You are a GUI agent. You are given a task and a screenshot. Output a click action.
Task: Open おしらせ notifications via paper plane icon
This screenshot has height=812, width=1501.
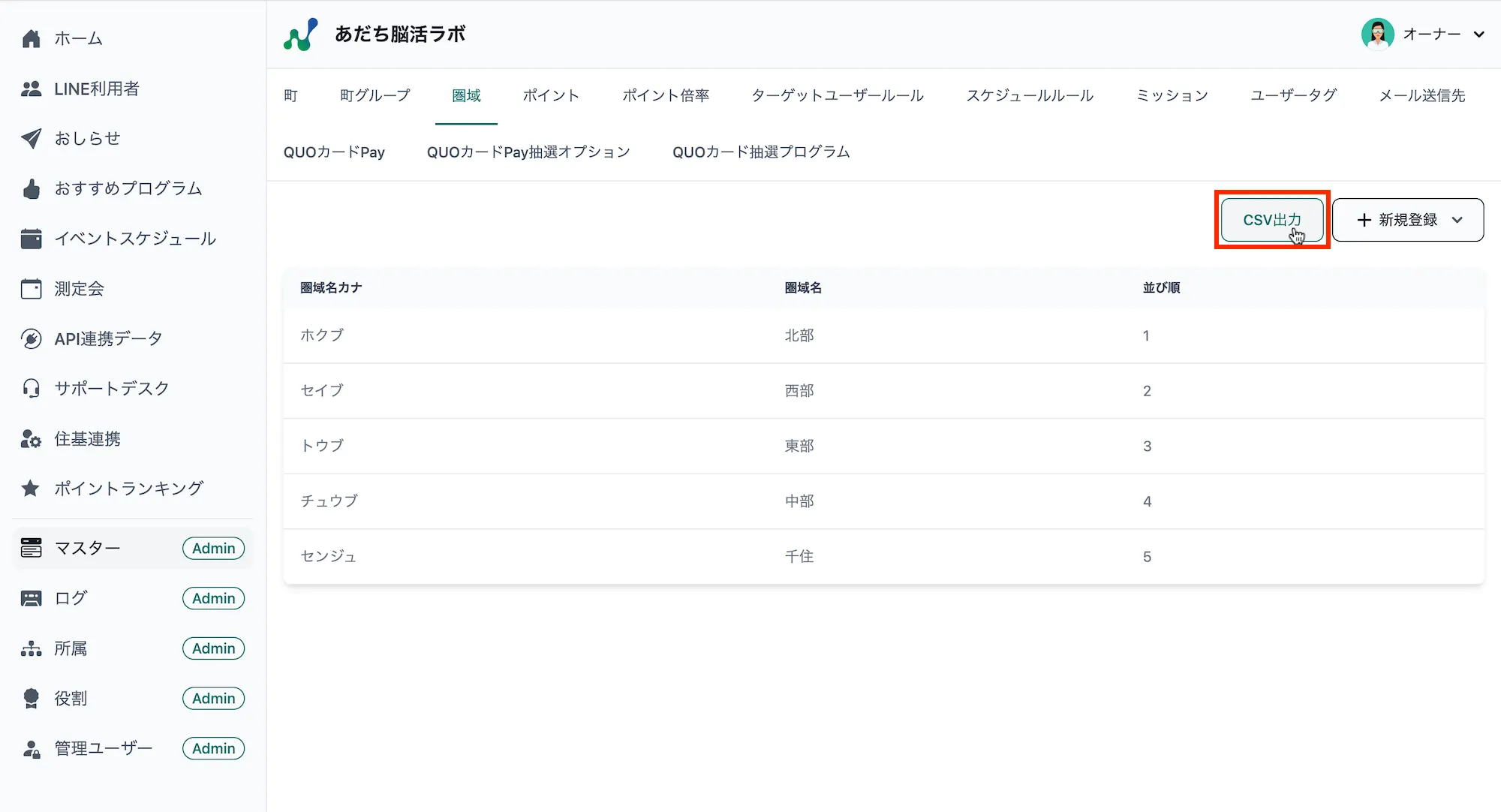[x=31, y=138]
